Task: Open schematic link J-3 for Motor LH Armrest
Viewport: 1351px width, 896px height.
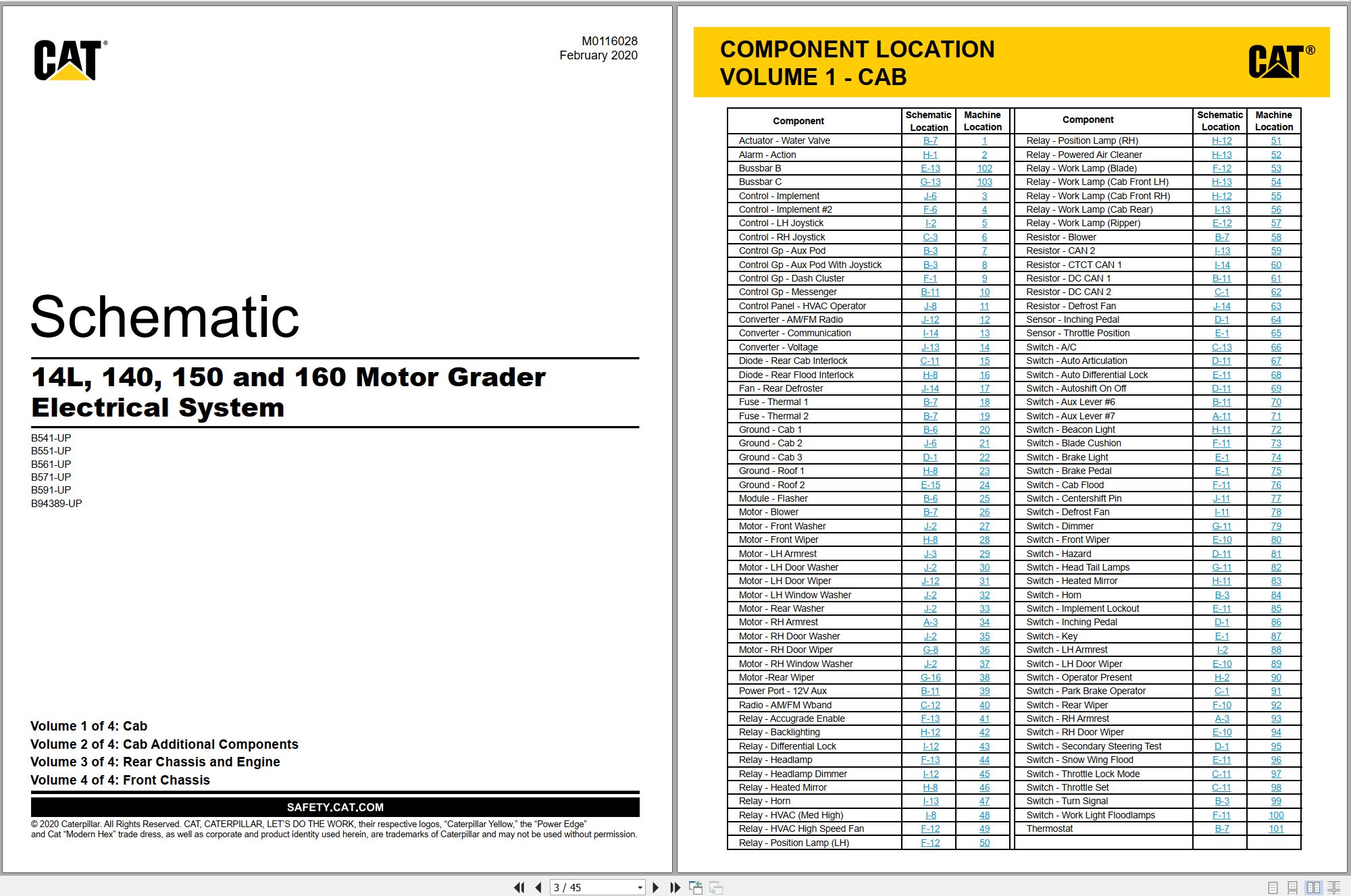Action: tap(930, 554)
